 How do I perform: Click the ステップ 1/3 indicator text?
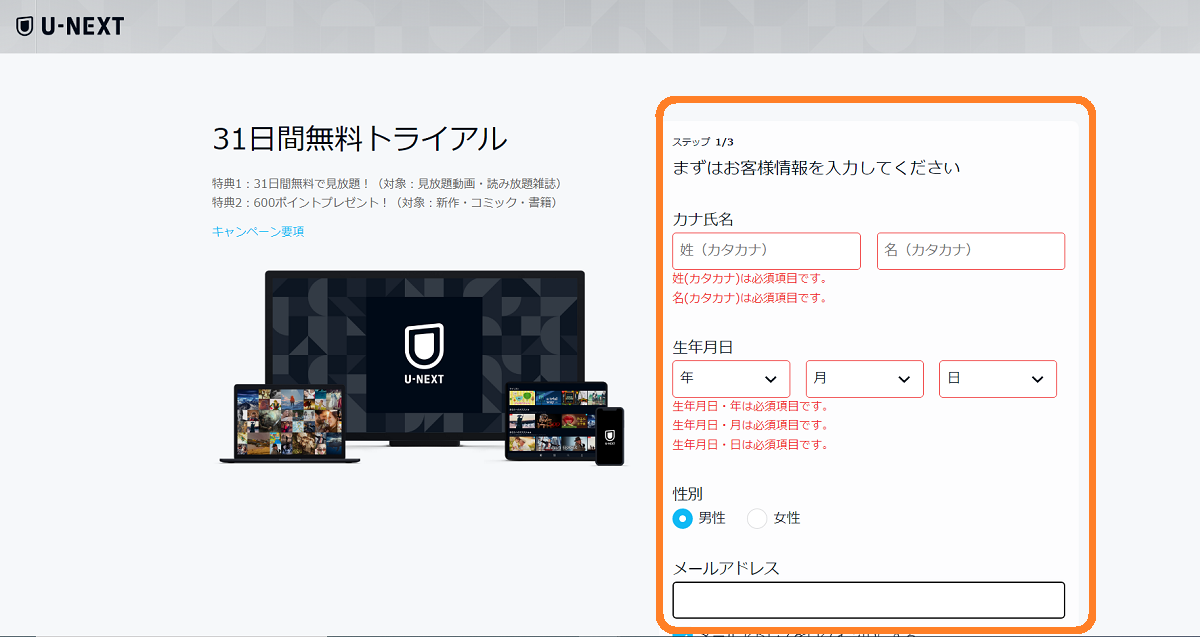point(703,142)
